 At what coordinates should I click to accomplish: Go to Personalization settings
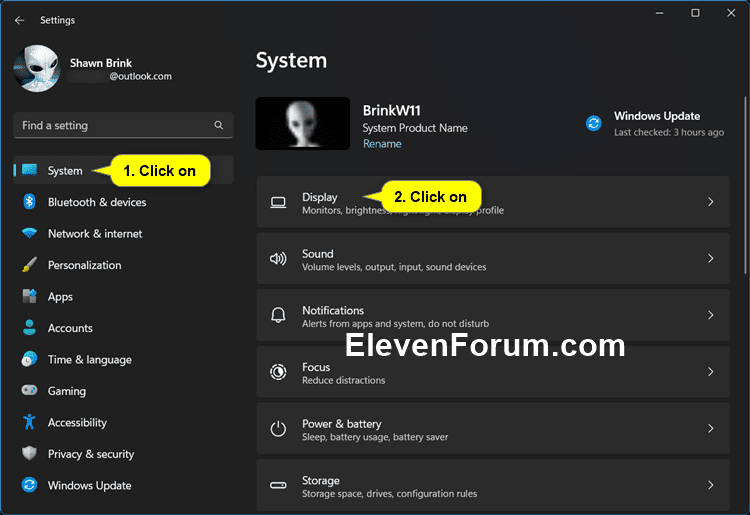tap(123, 265)
